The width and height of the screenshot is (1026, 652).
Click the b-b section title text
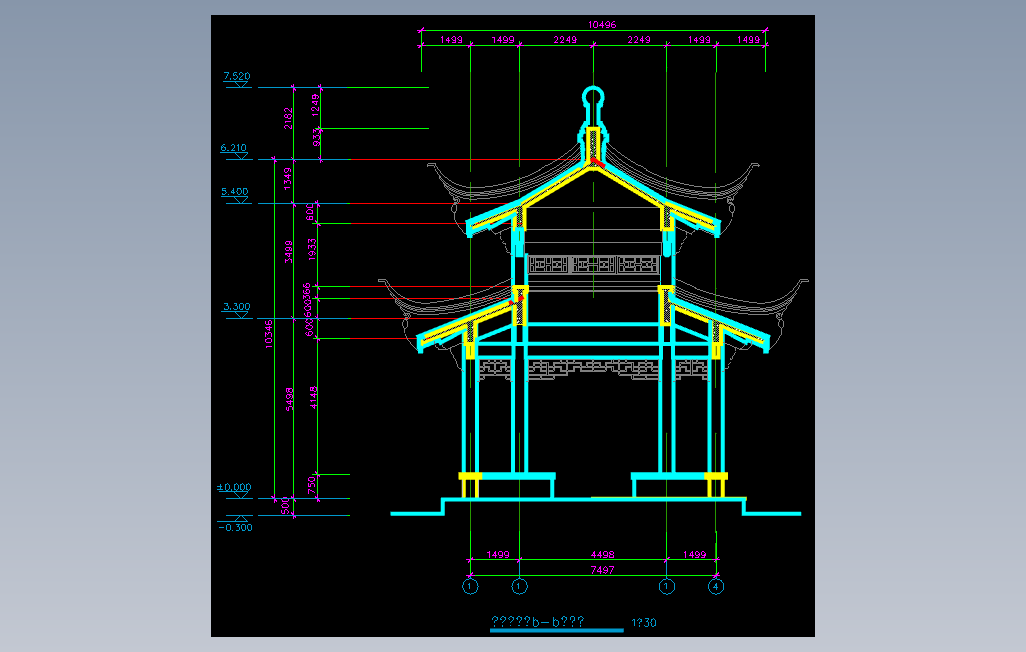tap(537, 621)
